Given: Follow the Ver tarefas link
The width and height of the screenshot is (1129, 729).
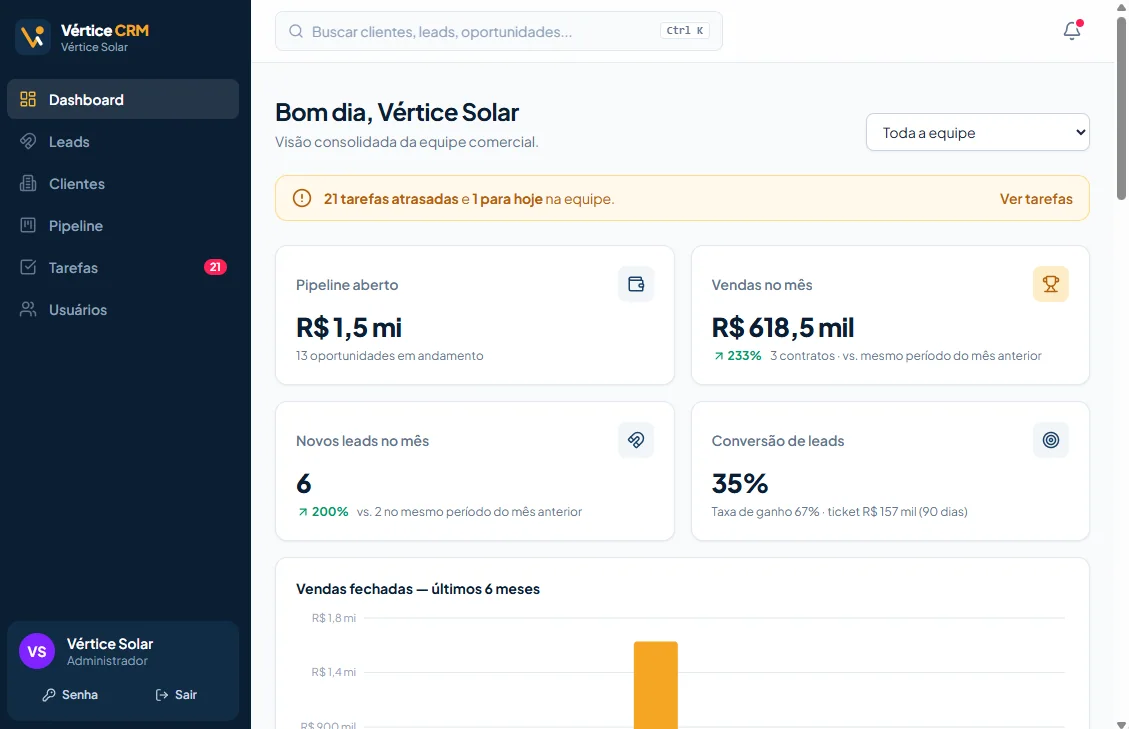Looking at the screenshot, I should click(x=1035, y=199).
